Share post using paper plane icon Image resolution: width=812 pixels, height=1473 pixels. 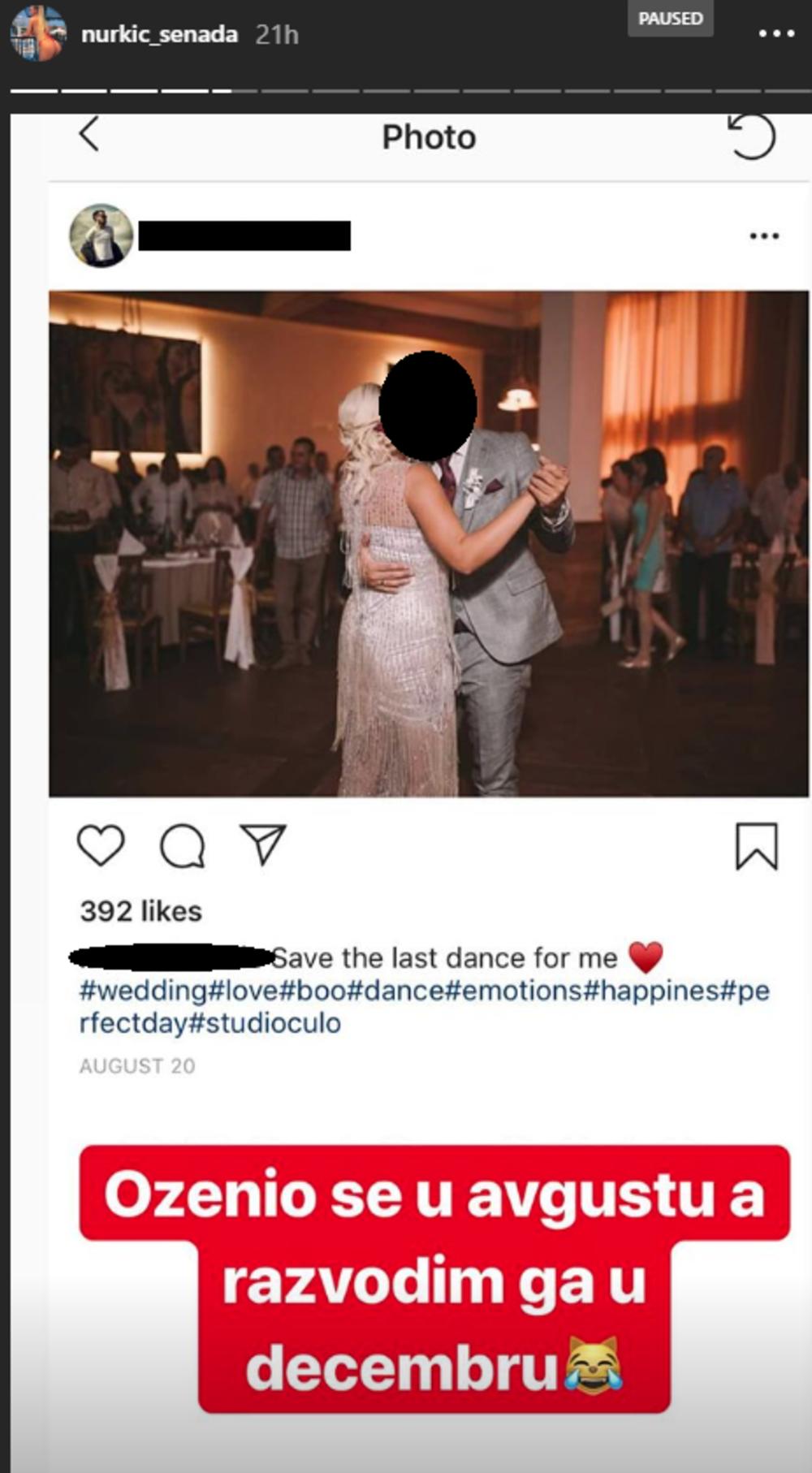(262, 844)
